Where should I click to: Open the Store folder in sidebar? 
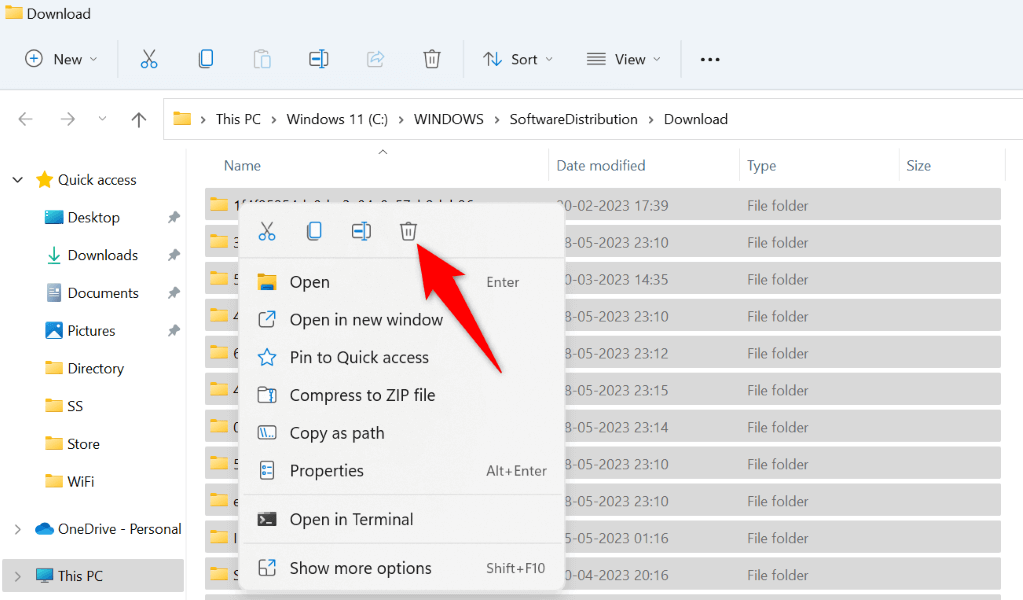(84, 443)
